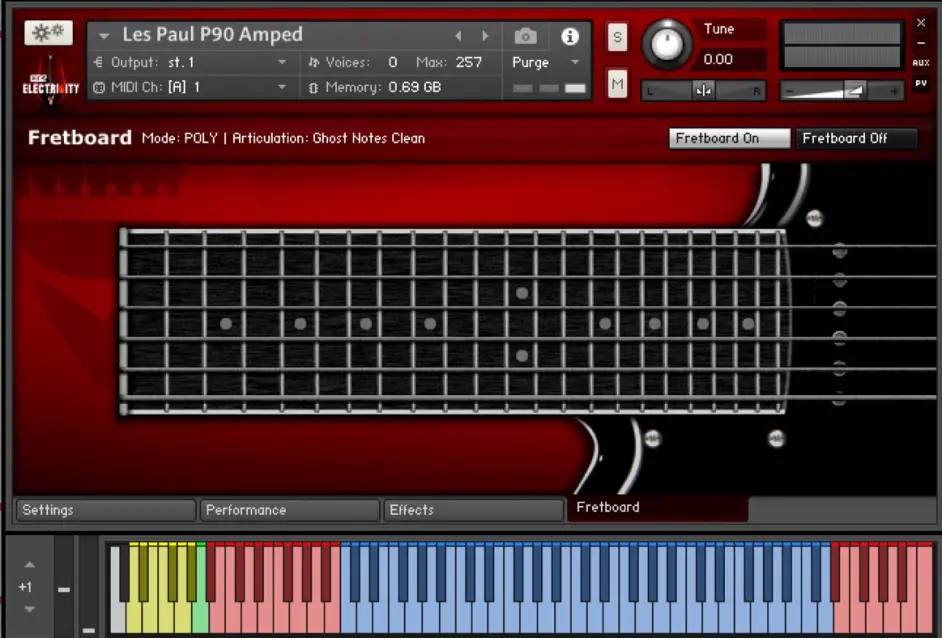The width and height of the screenshot is (942, 638).
Task: Mute the instrument with the M button
Action: [617, 84]
